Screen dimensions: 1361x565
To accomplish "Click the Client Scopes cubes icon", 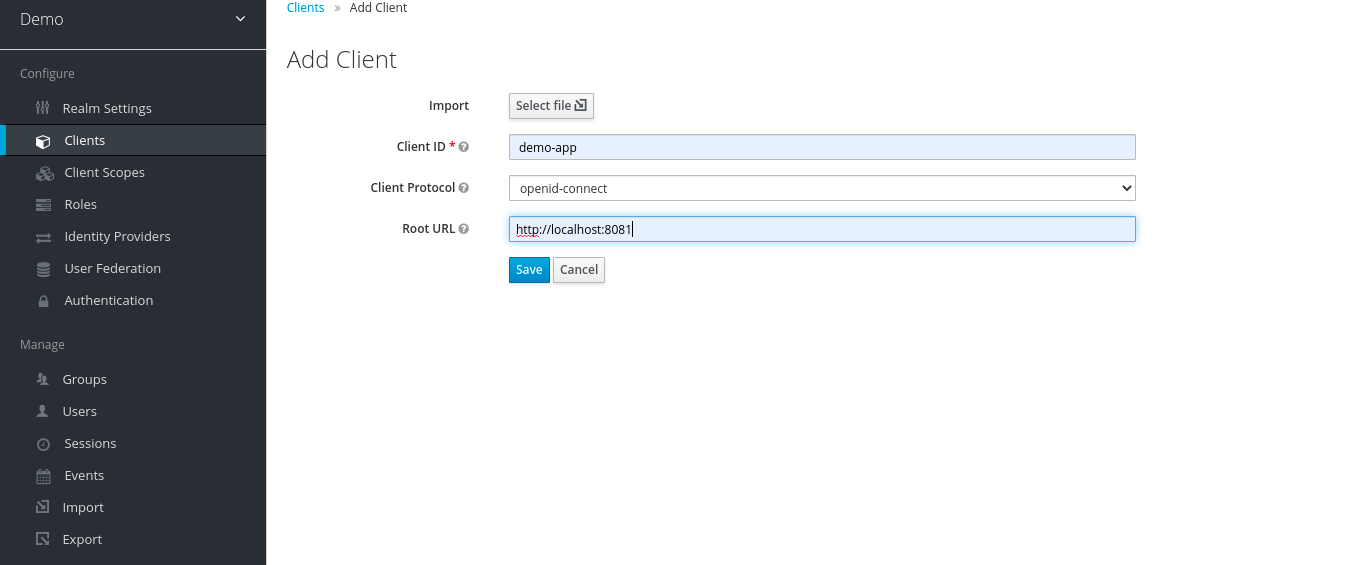I will pyautogui.click(x=44, y=173).
